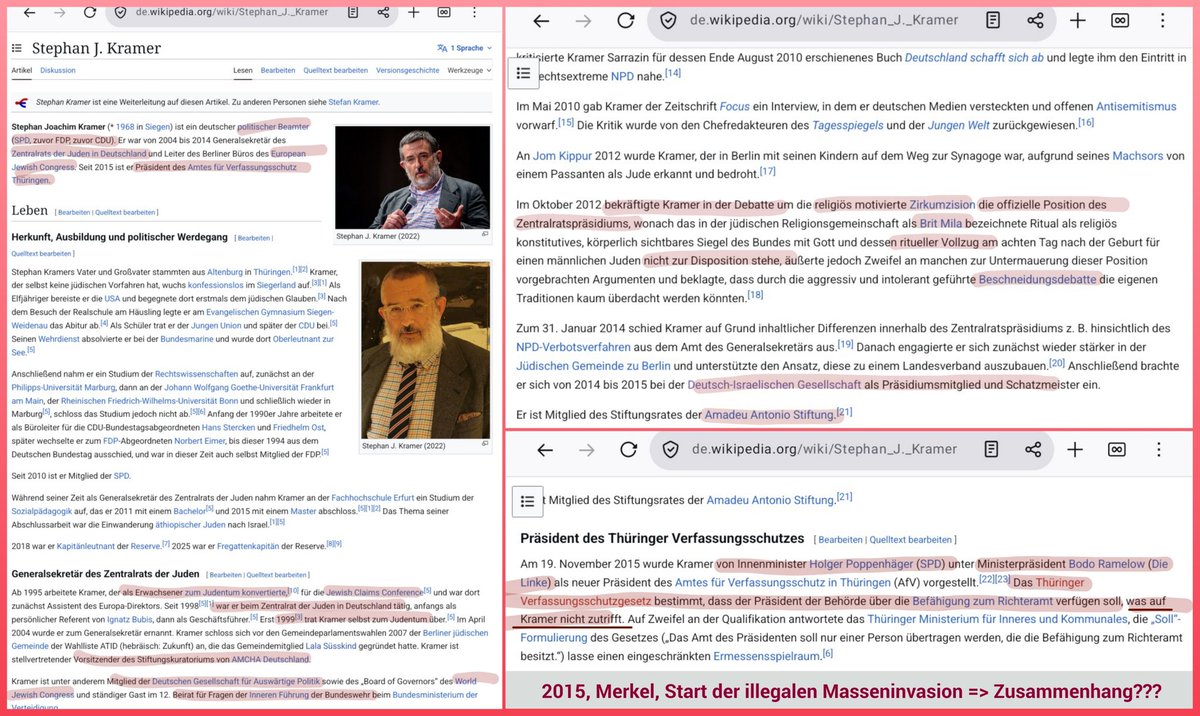The height and width of the screenshot is (716, 1200).
Task: Open the 'Deutschland schafft sich ab' link
Action: [x=974, y=57]
